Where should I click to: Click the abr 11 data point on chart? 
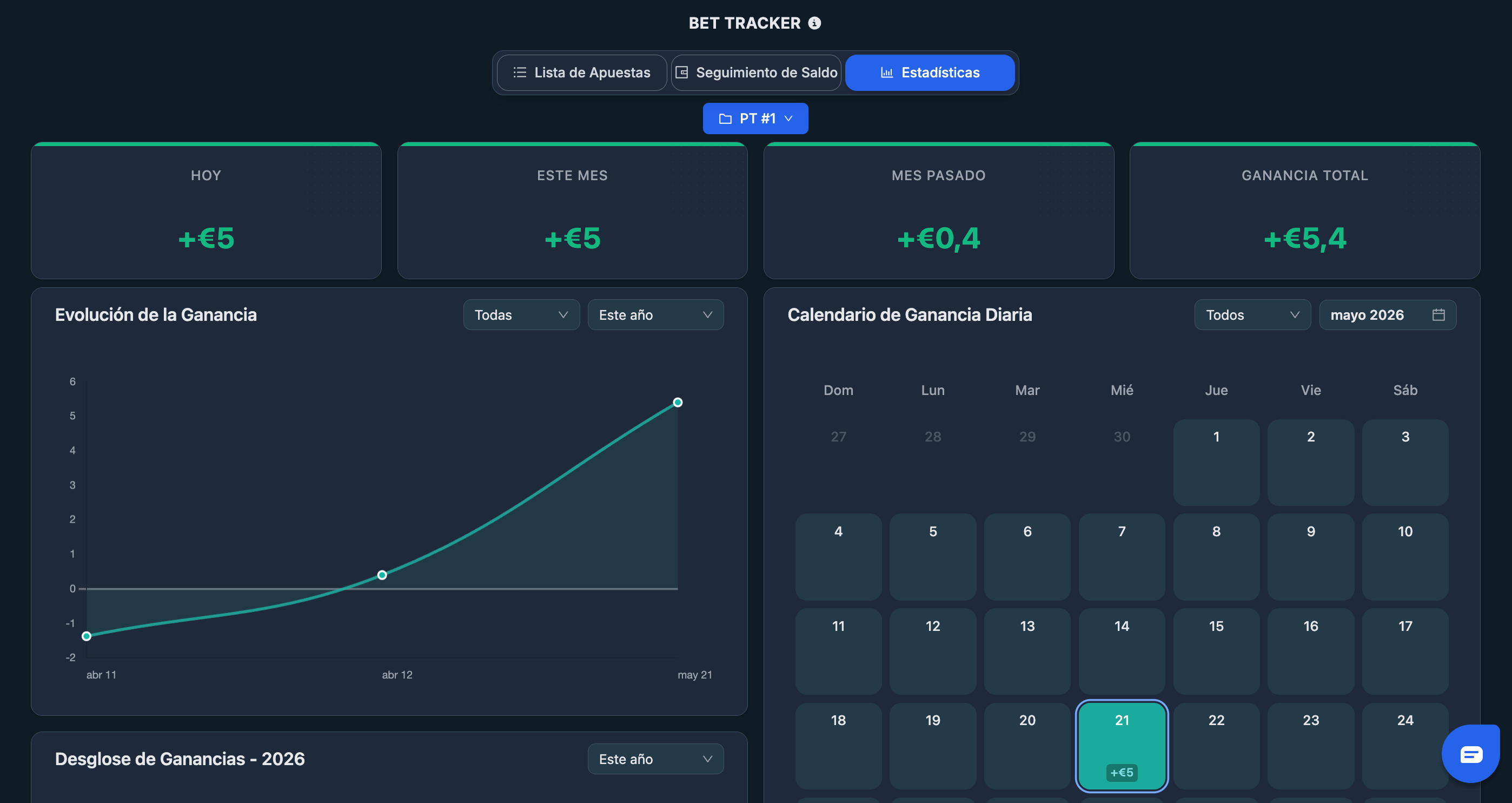coord(87,636)
